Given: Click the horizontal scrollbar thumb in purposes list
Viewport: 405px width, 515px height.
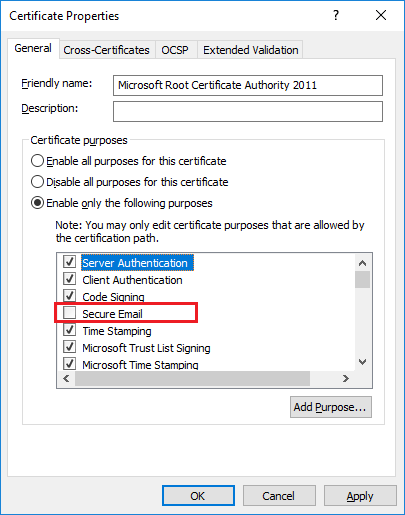Looking at the screenshot, I should pyautogui.click(x=192, y=379).
